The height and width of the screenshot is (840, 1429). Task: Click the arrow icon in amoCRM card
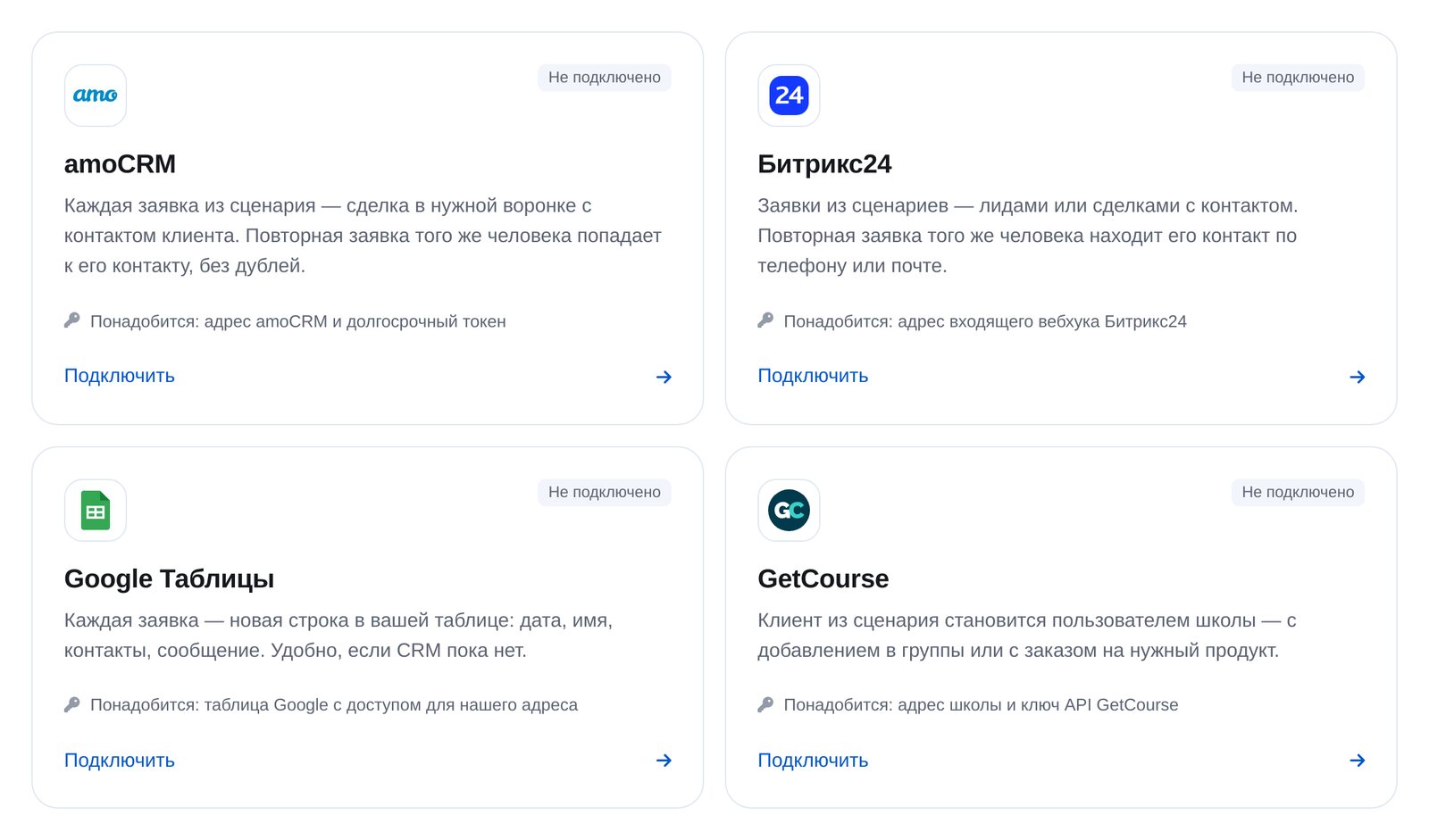click(x=664, y=377)
